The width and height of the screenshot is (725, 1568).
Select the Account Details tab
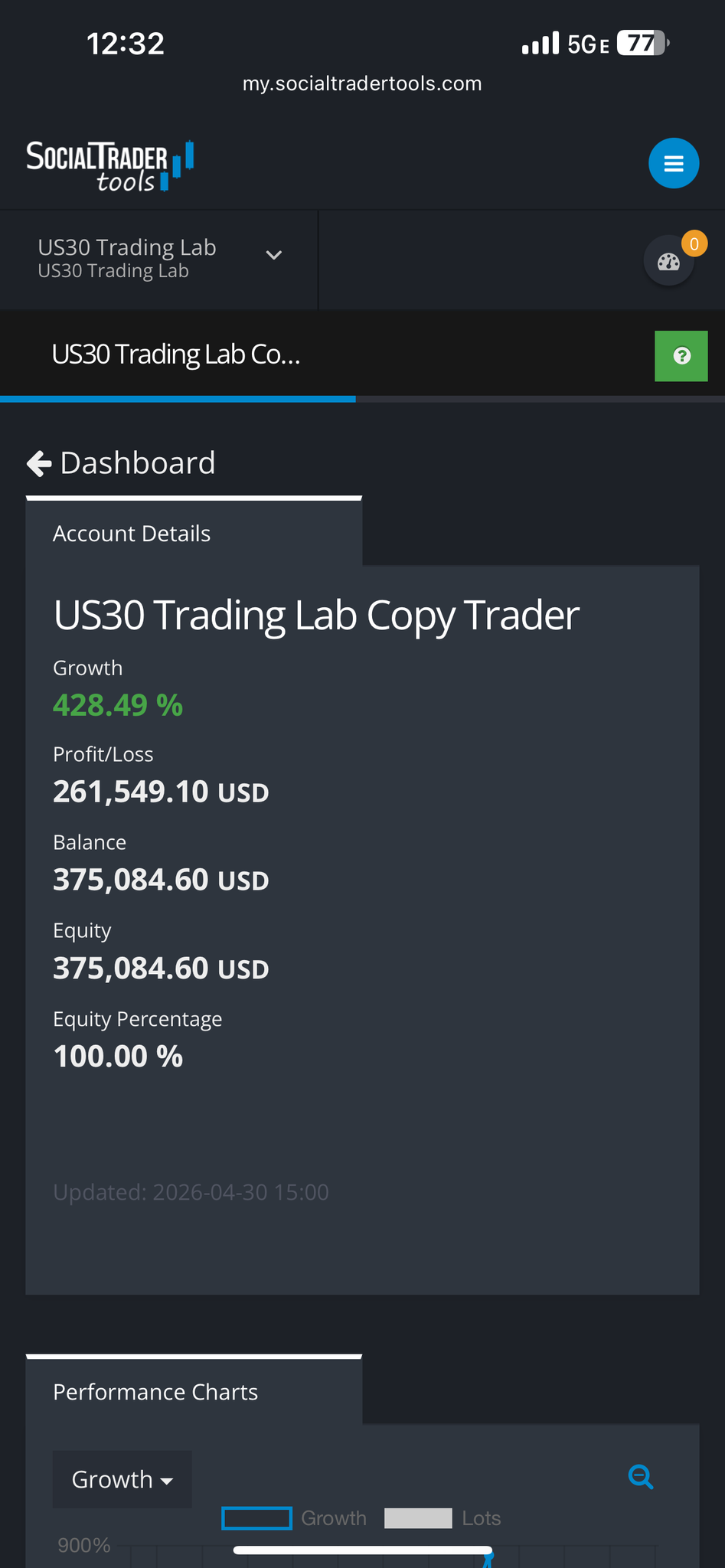click(x=132, y=534)
